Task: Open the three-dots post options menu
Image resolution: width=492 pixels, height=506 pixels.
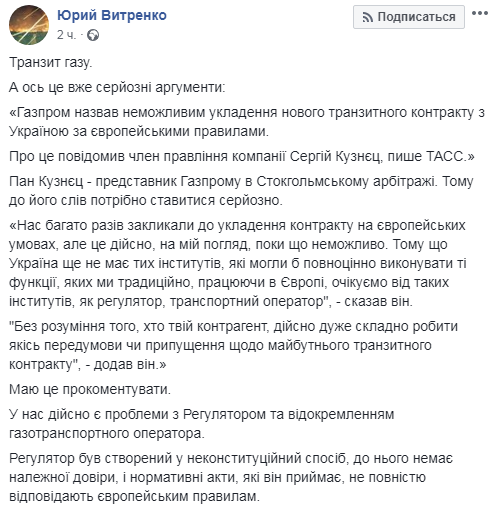Action: tap(480, 13)
